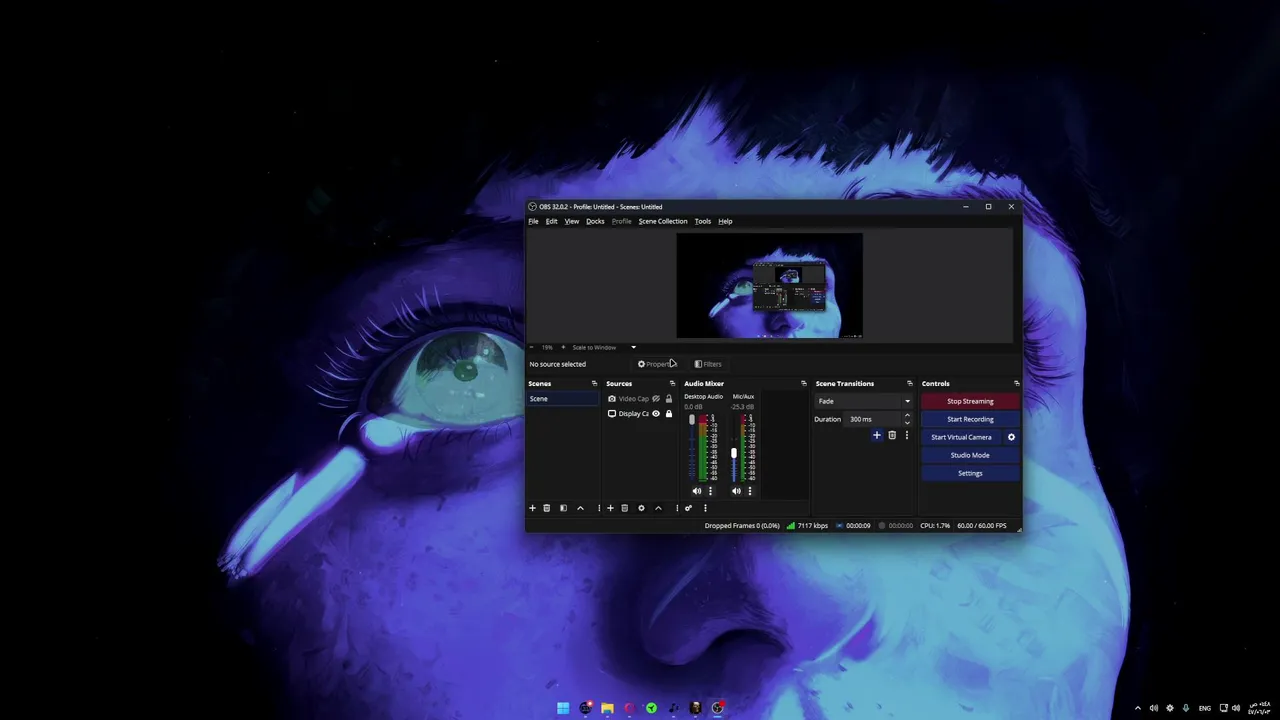1280x720 pixels.
Task: Open transition properties three-dot menu
Action: click(907, 435)
